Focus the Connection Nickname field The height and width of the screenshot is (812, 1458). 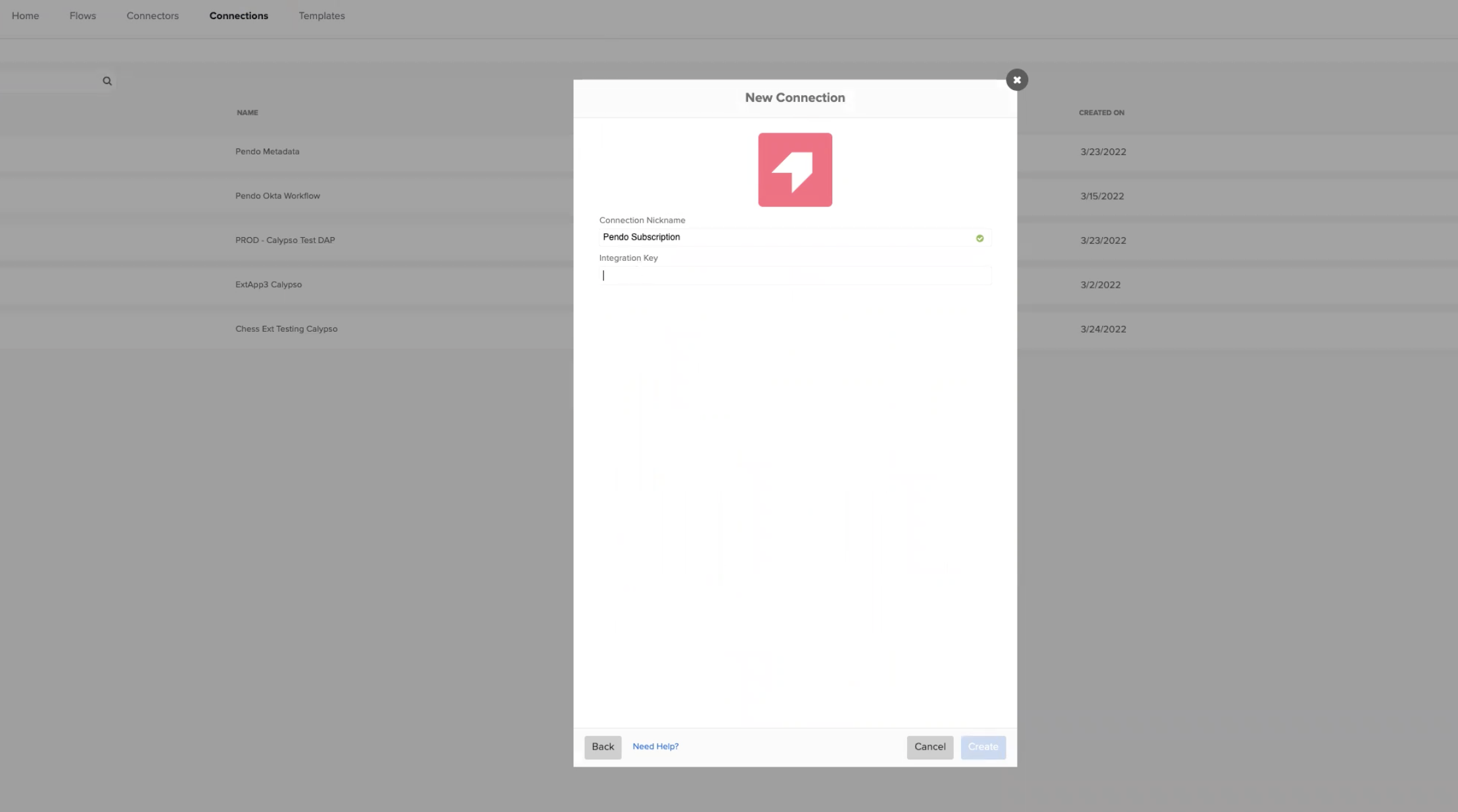point(795,237)
